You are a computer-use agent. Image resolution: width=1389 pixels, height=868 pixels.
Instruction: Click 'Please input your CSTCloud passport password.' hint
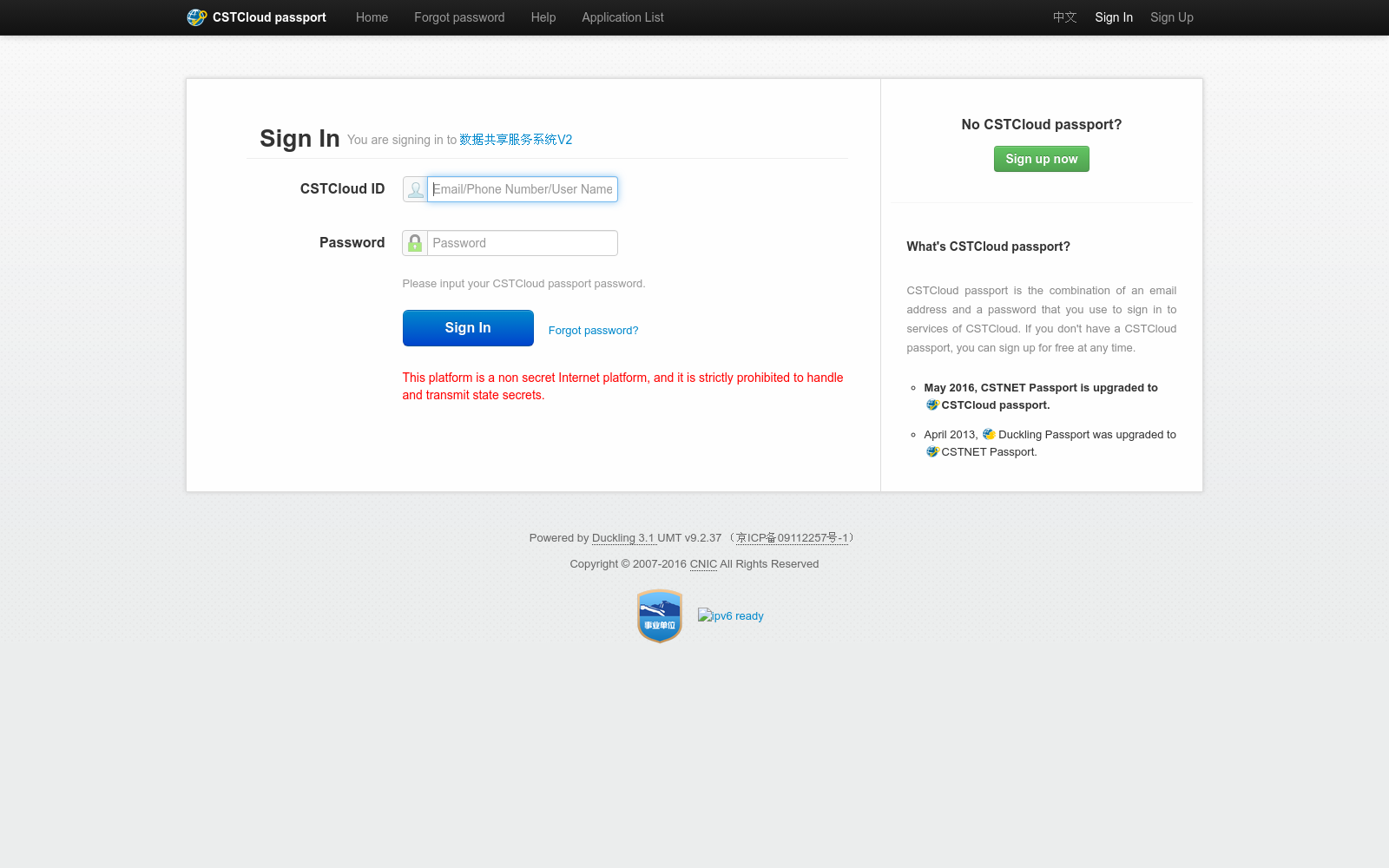click(523, 284)
